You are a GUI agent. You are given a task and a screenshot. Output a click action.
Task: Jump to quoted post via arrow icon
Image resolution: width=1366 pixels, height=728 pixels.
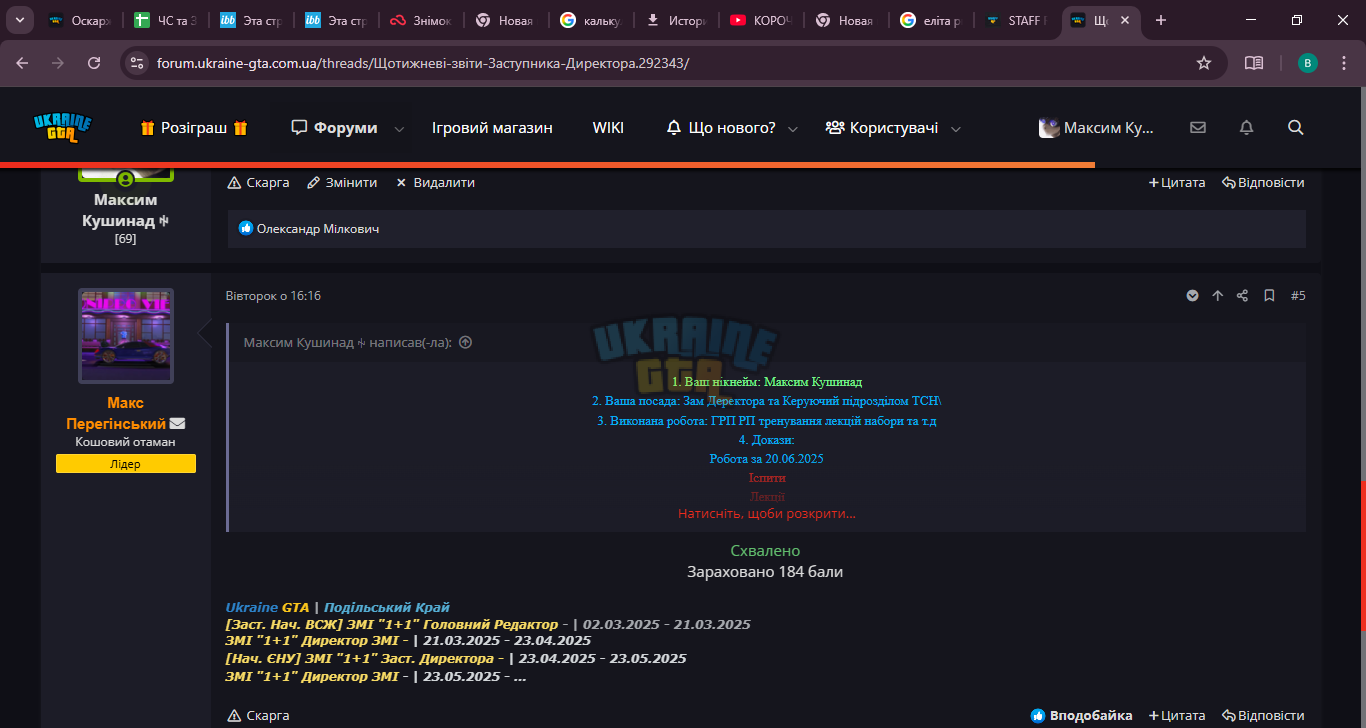(x=465, y=342)
